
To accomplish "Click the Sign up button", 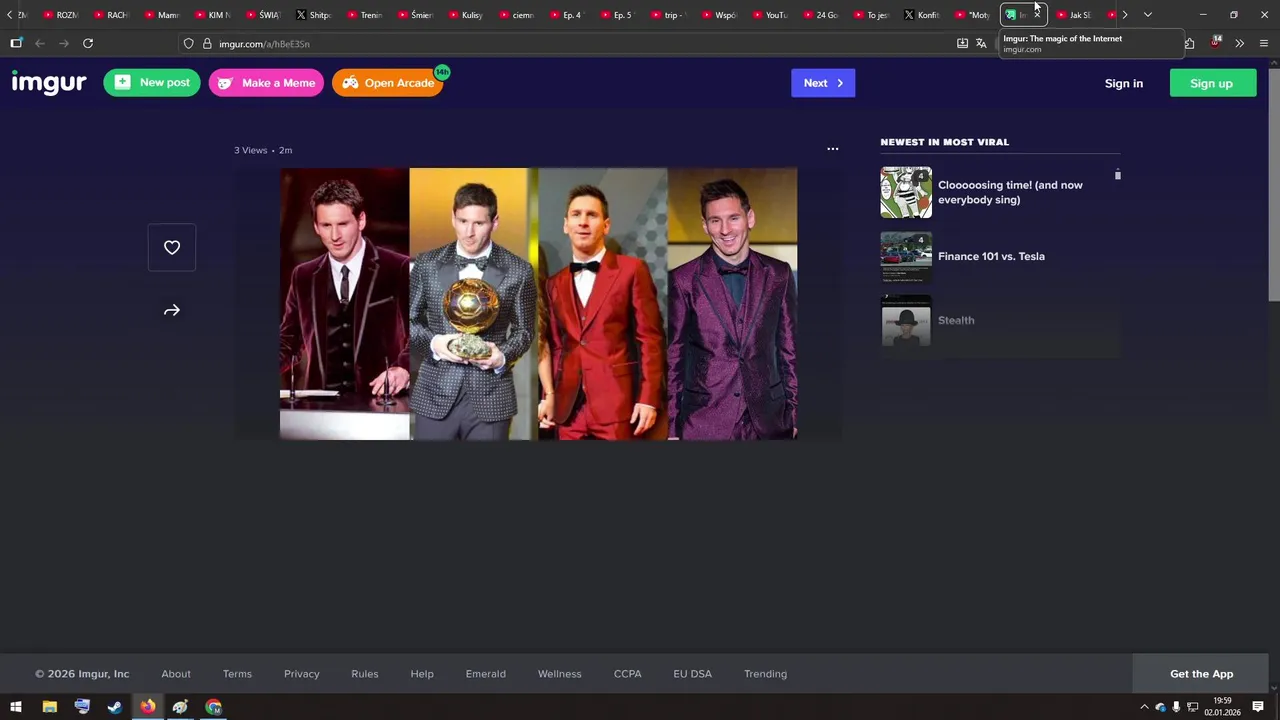I will coord(1212,83).
